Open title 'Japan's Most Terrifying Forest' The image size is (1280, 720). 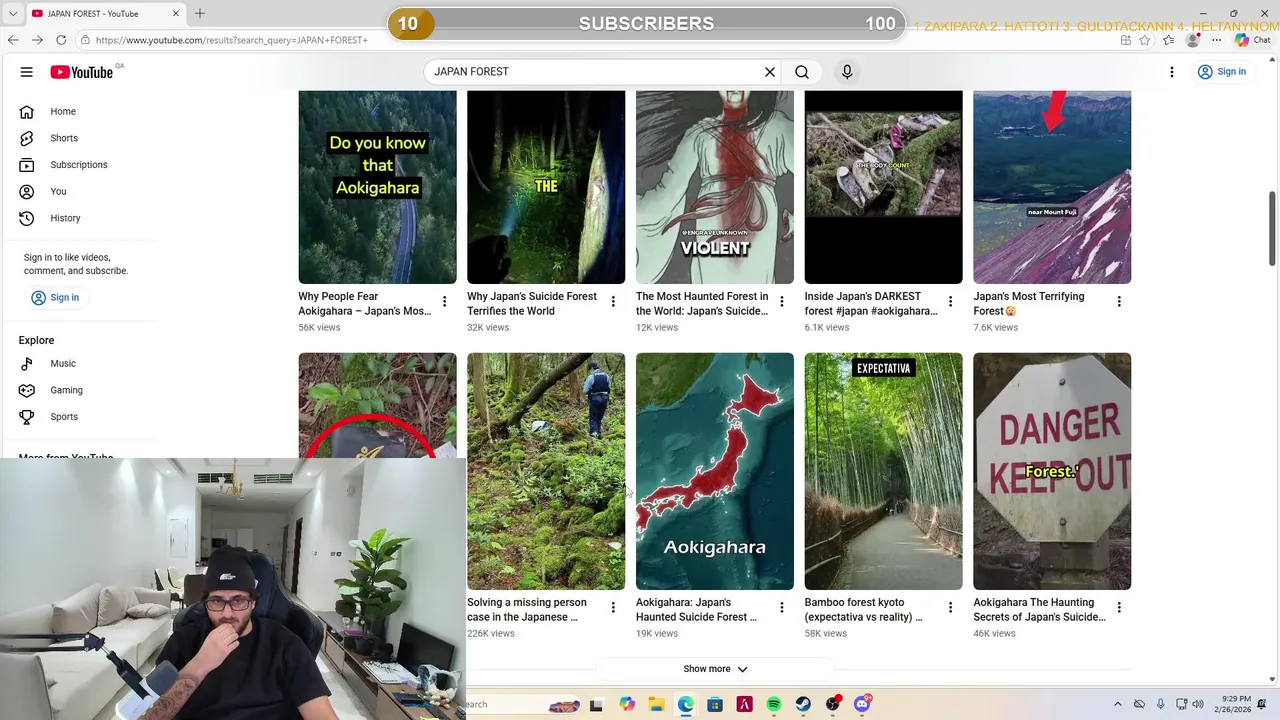click(1029, 303)
